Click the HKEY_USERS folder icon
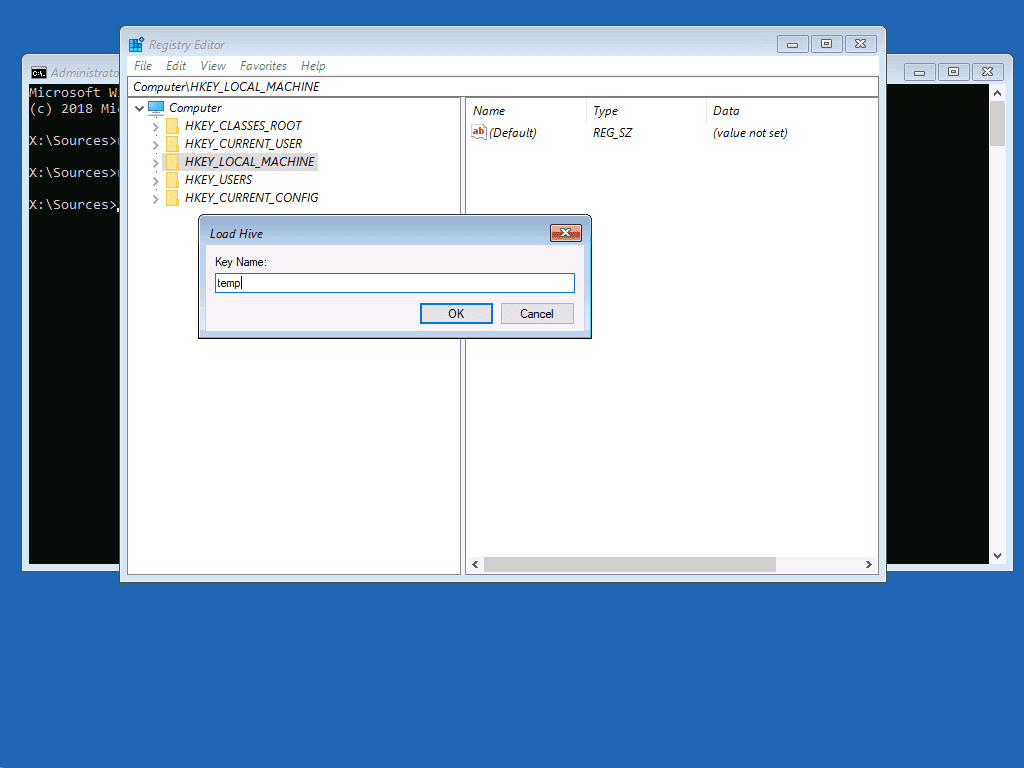 tap(172, 179)
